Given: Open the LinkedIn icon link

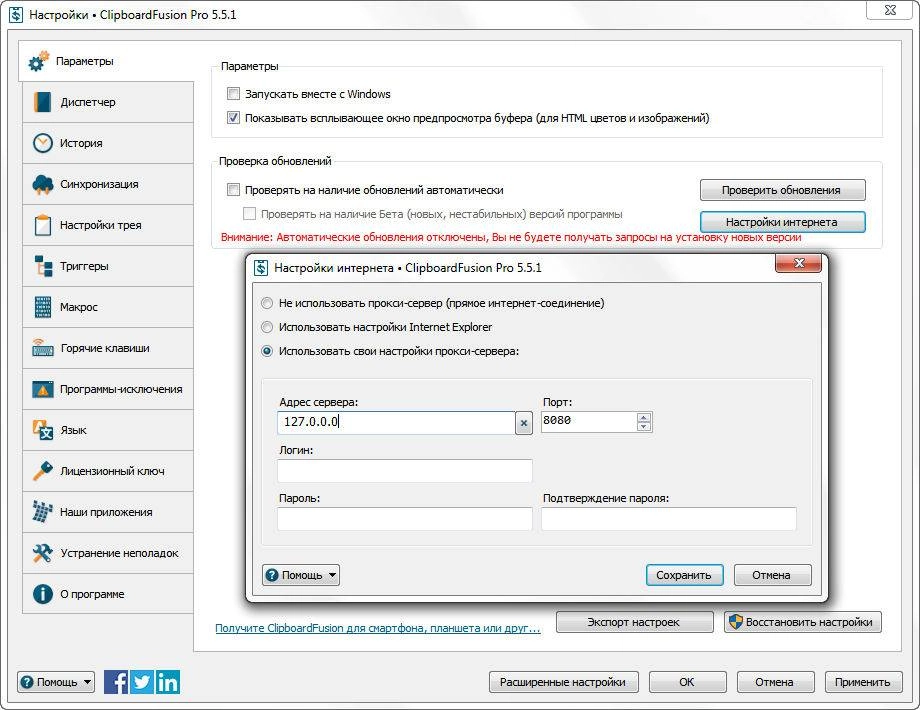Looking at the screenshot, I should (167, 682).
